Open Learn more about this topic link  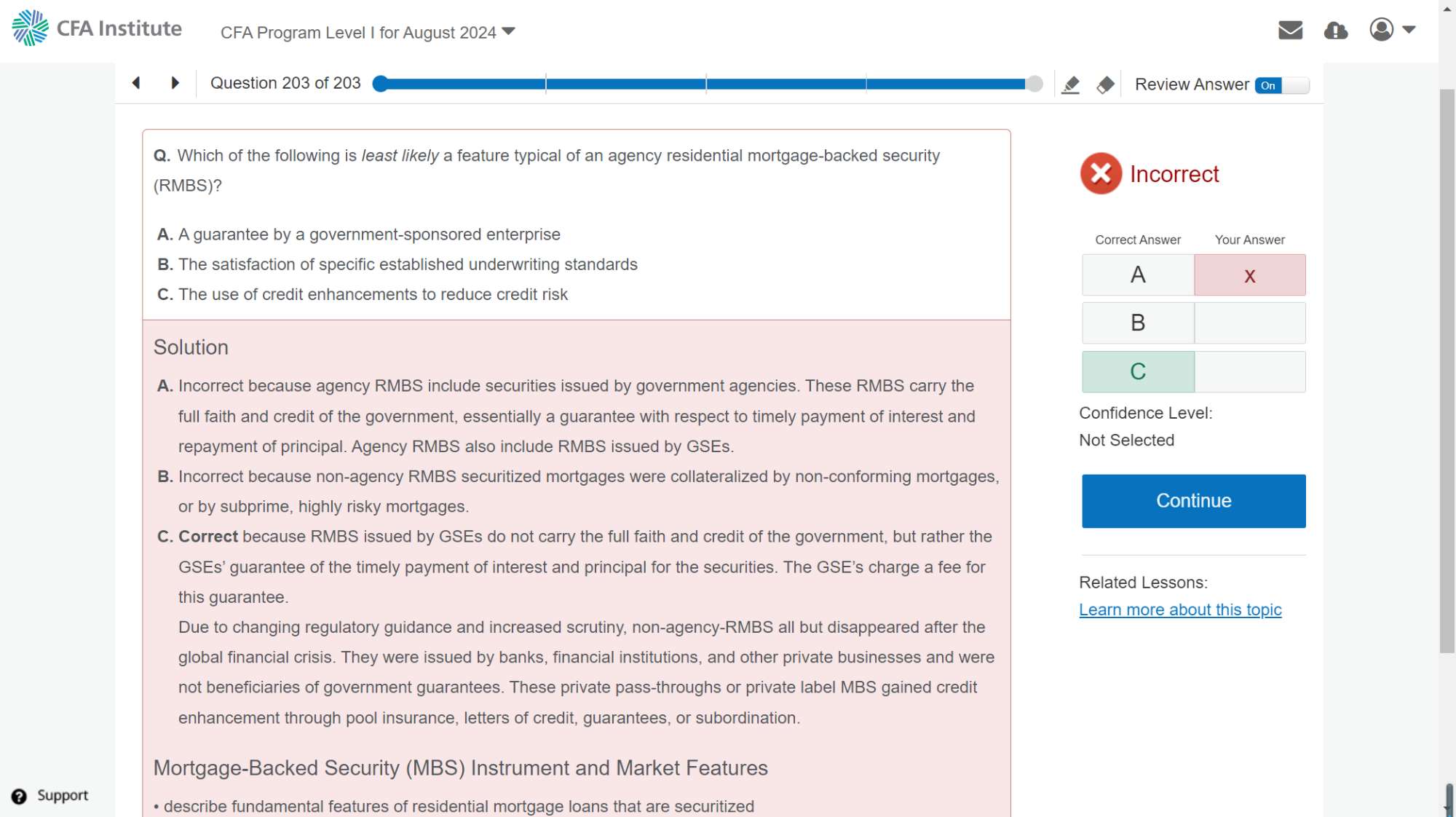click(x=1179, y=609)
